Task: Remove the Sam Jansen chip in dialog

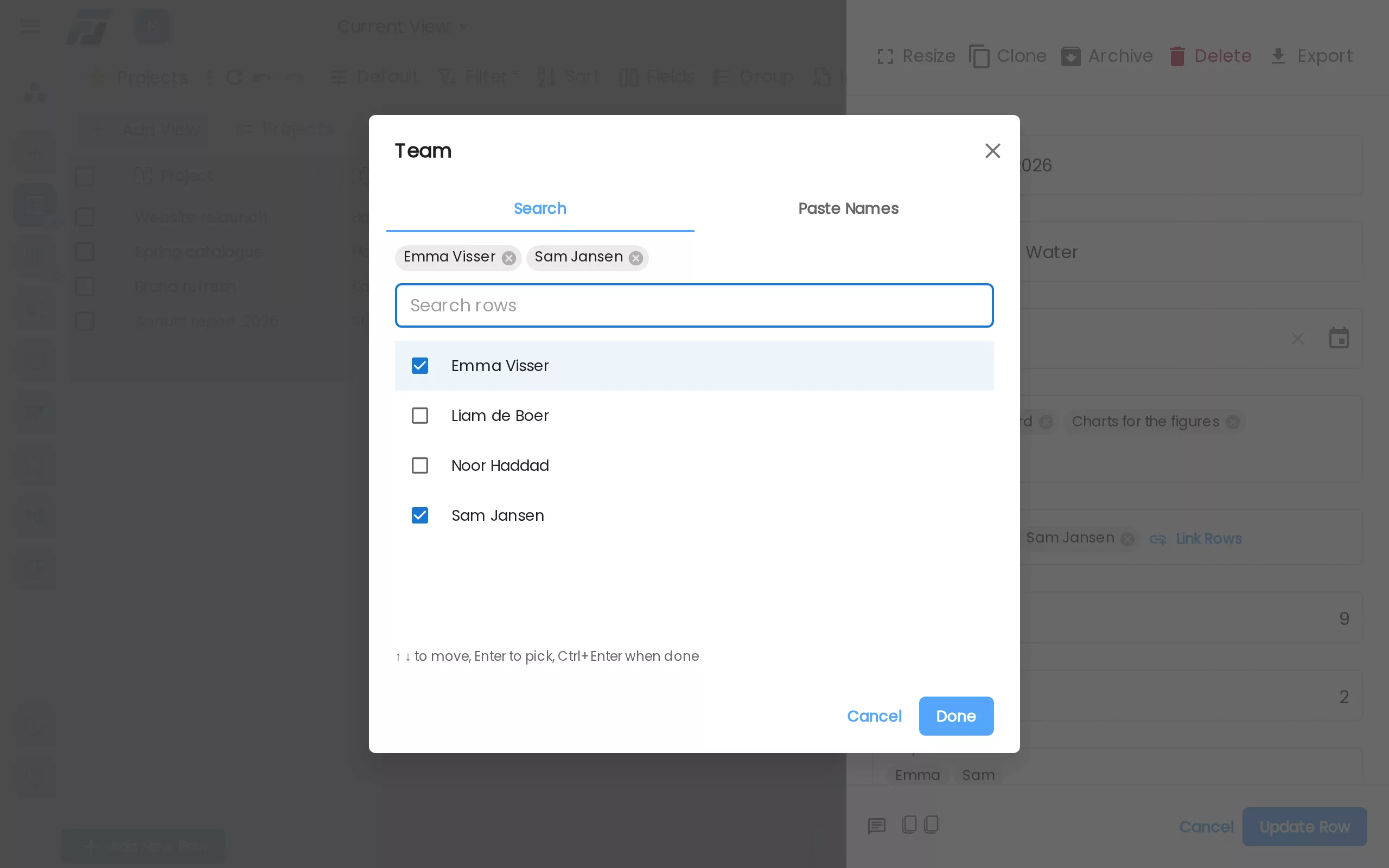Action: coord(635,258)
